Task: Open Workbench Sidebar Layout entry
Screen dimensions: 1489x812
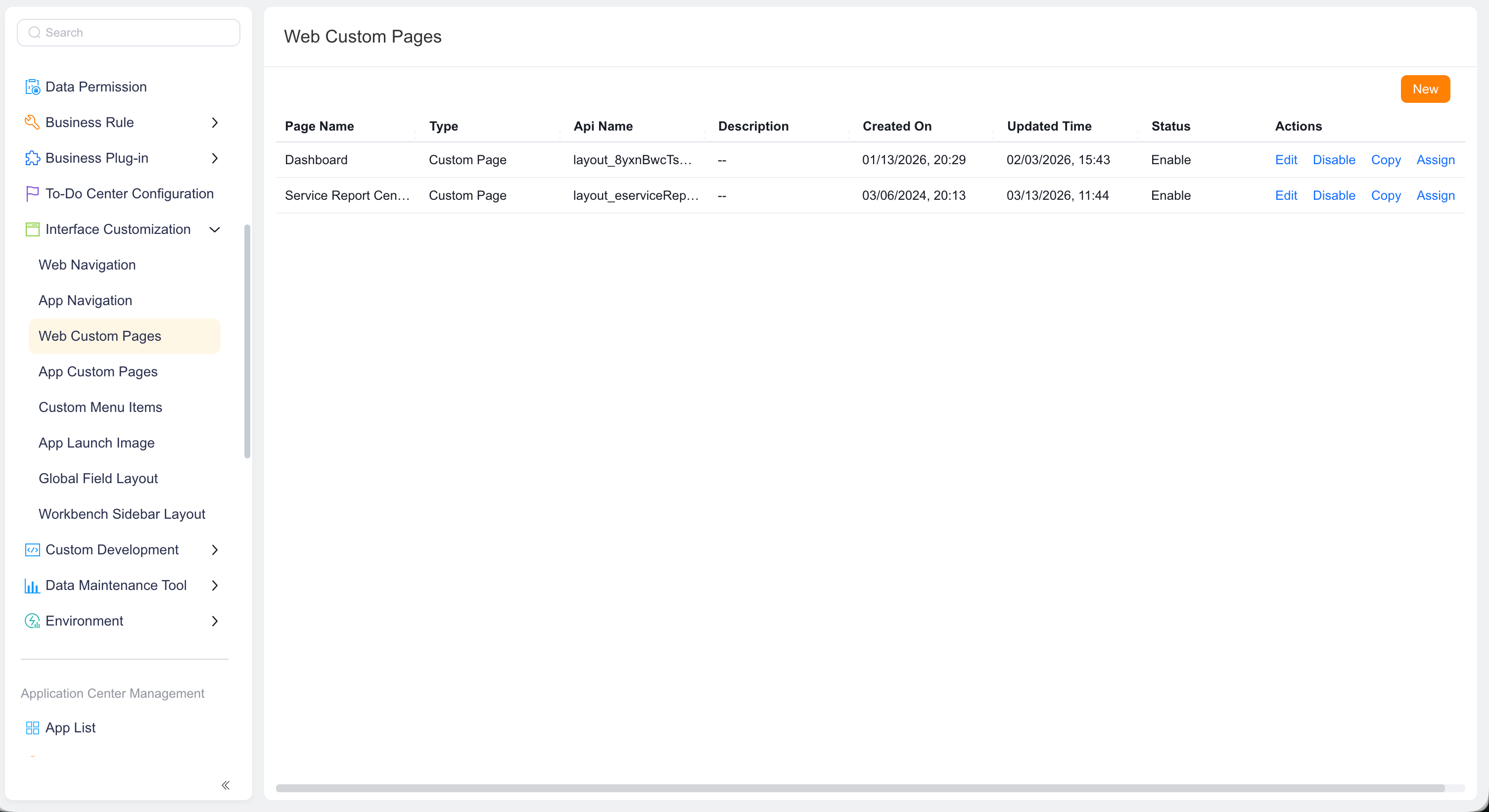Action: (x=125, y=514)
